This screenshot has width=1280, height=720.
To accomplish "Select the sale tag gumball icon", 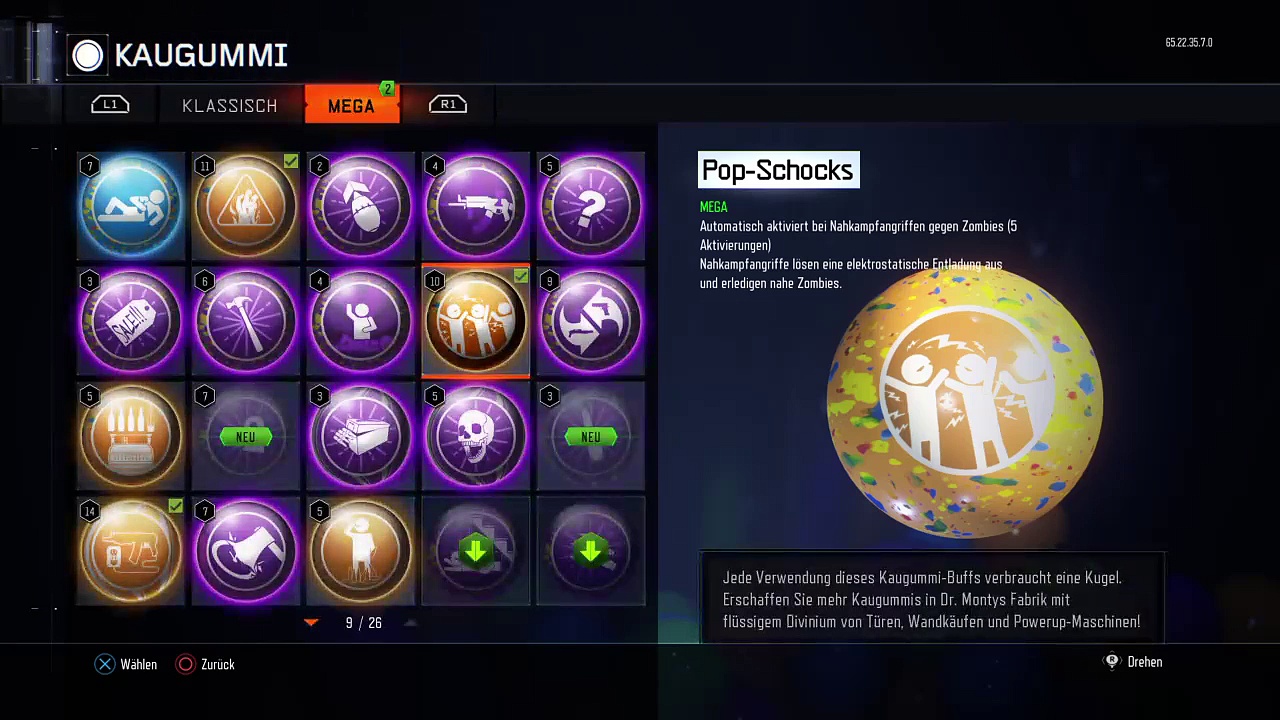I will pos(131,321).
